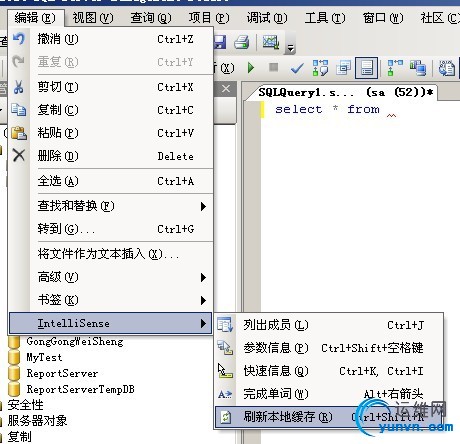Select ReportServerTempDB database node

pos(80,389)
